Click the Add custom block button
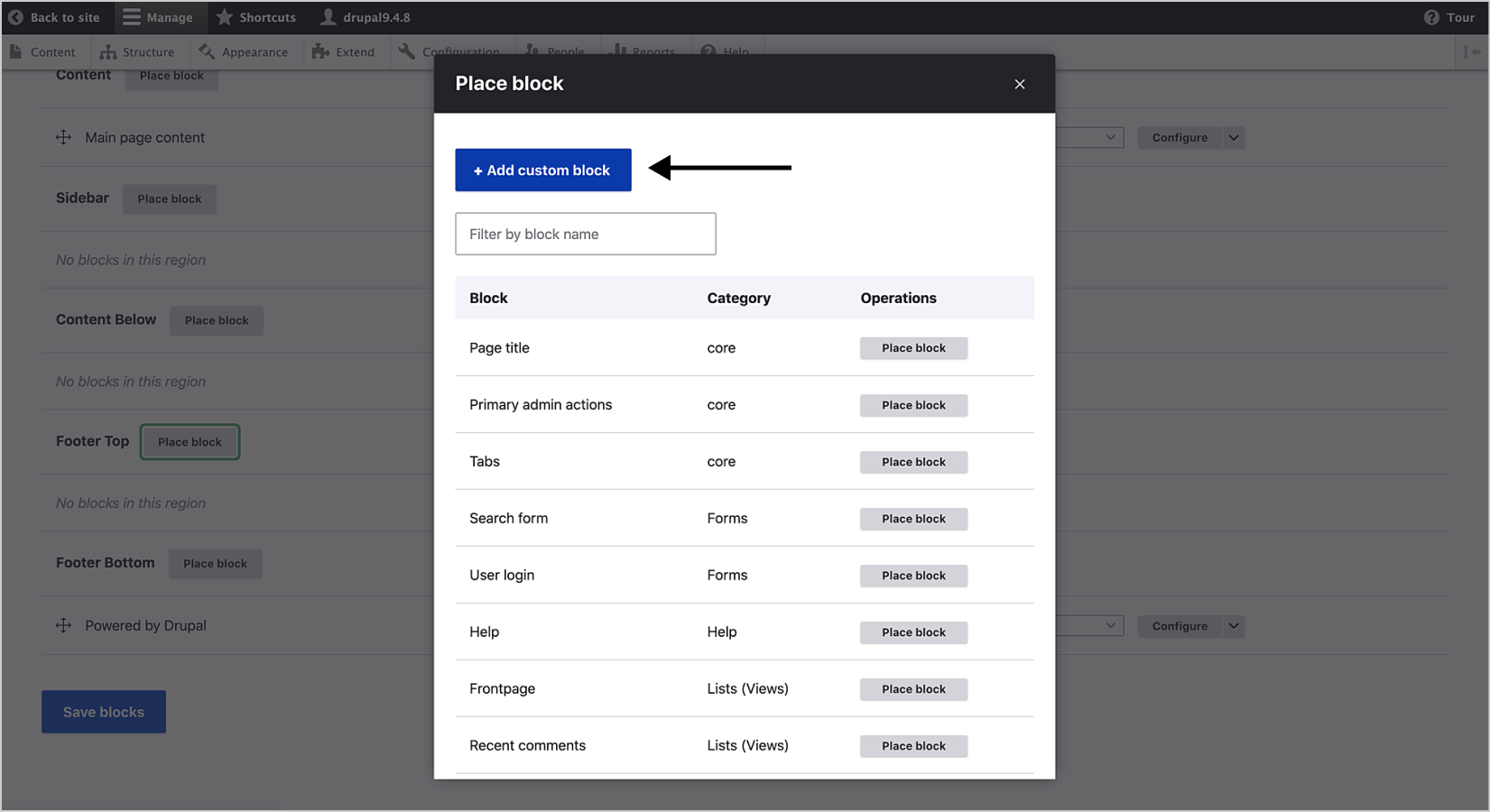This screenshot has height=812, width=1490. [542, 170]
